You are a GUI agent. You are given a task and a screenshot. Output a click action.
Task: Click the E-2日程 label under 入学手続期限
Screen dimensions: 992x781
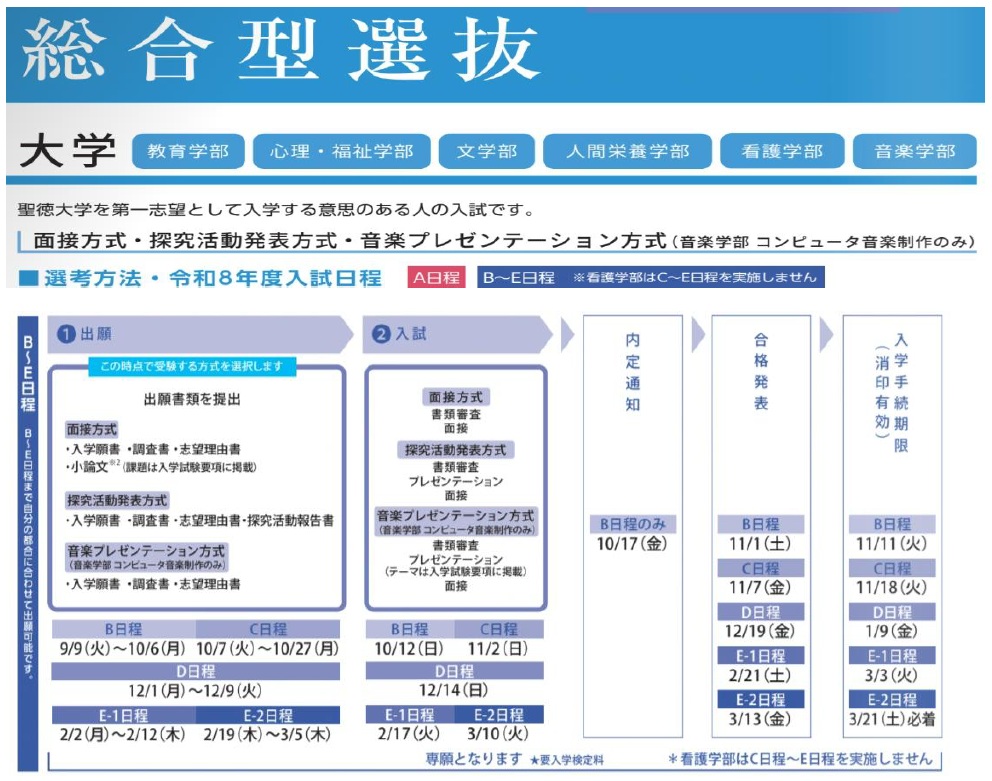tap(891, 699)
